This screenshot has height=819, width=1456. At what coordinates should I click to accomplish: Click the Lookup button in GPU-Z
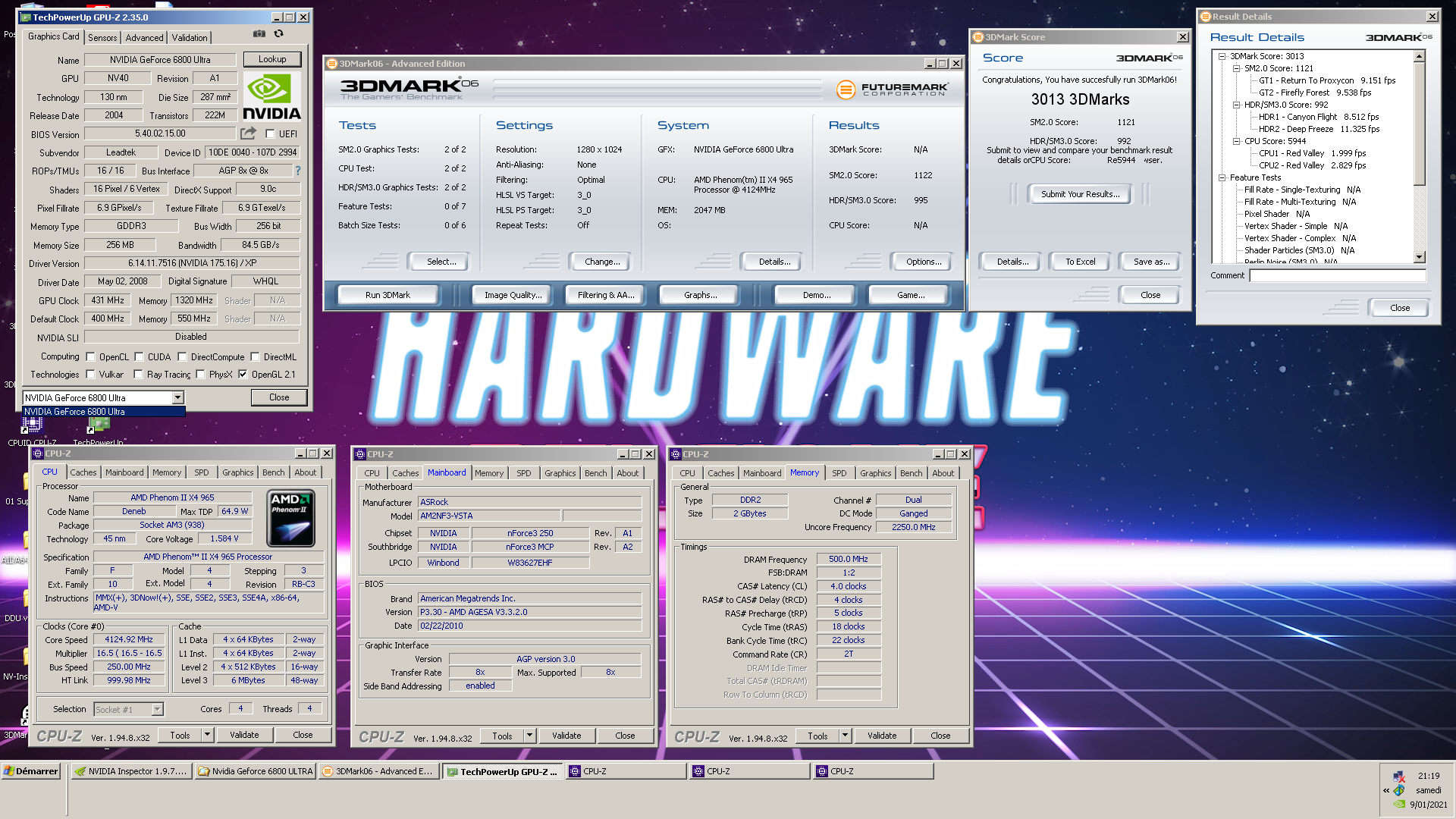(272, 59)
